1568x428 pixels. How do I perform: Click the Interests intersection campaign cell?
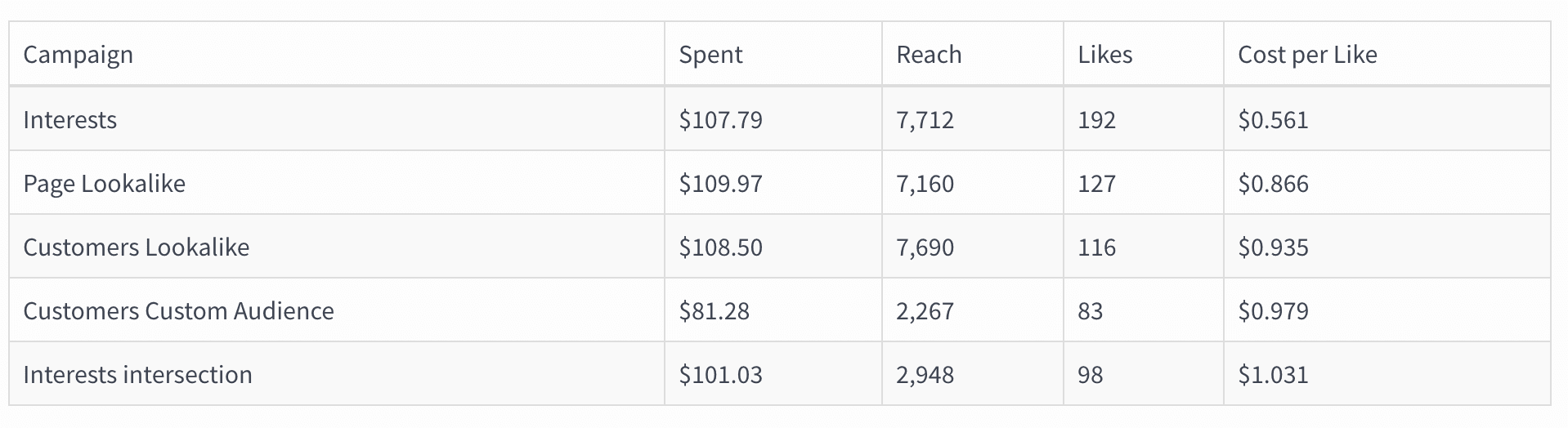point(137,375)
